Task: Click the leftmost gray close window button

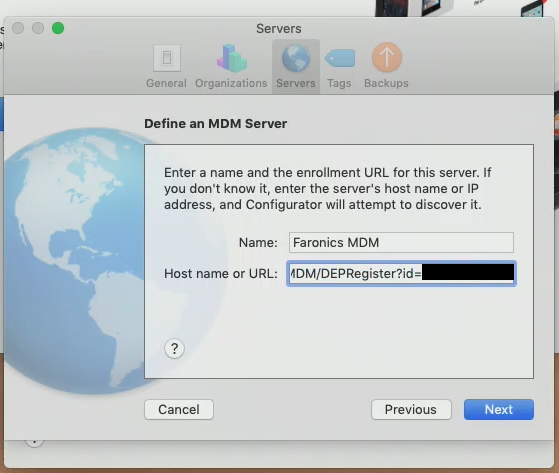Action: (18, 28)
